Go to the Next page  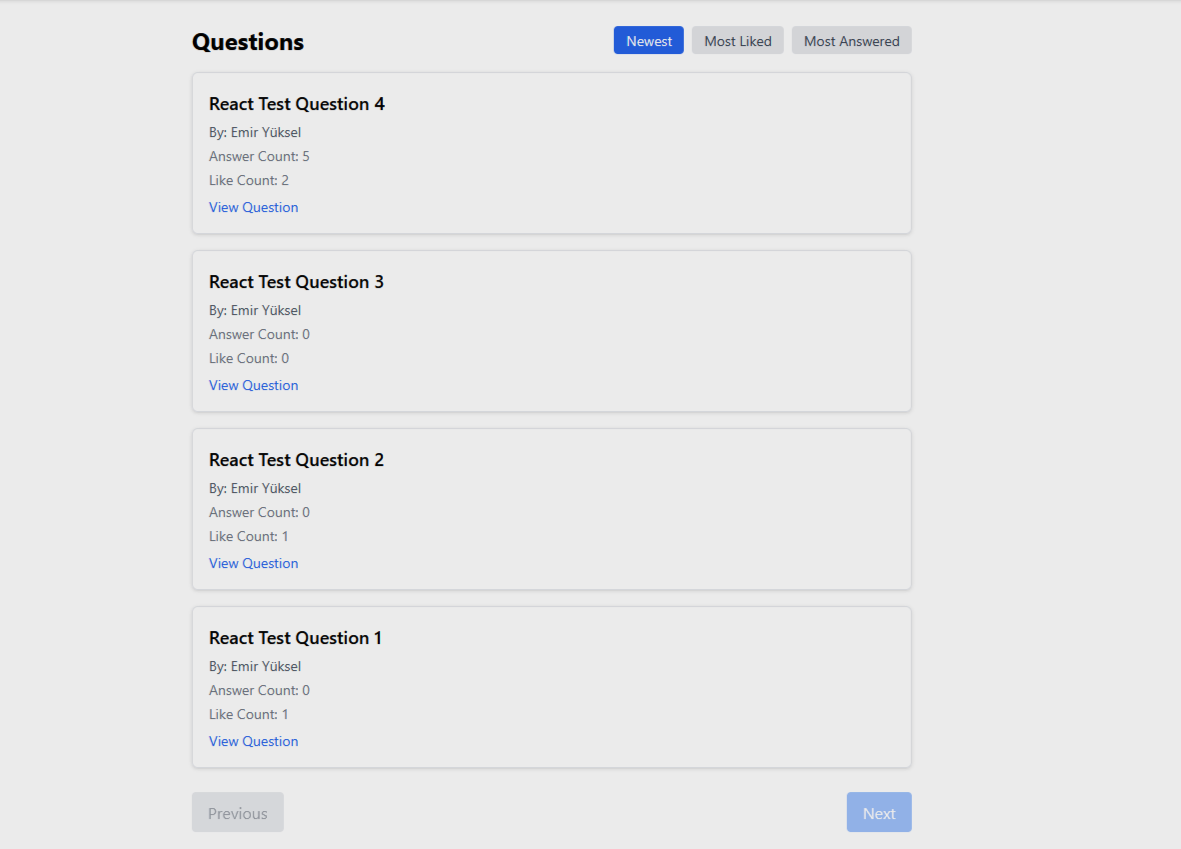pyautogui.click(x=879, y=812)
